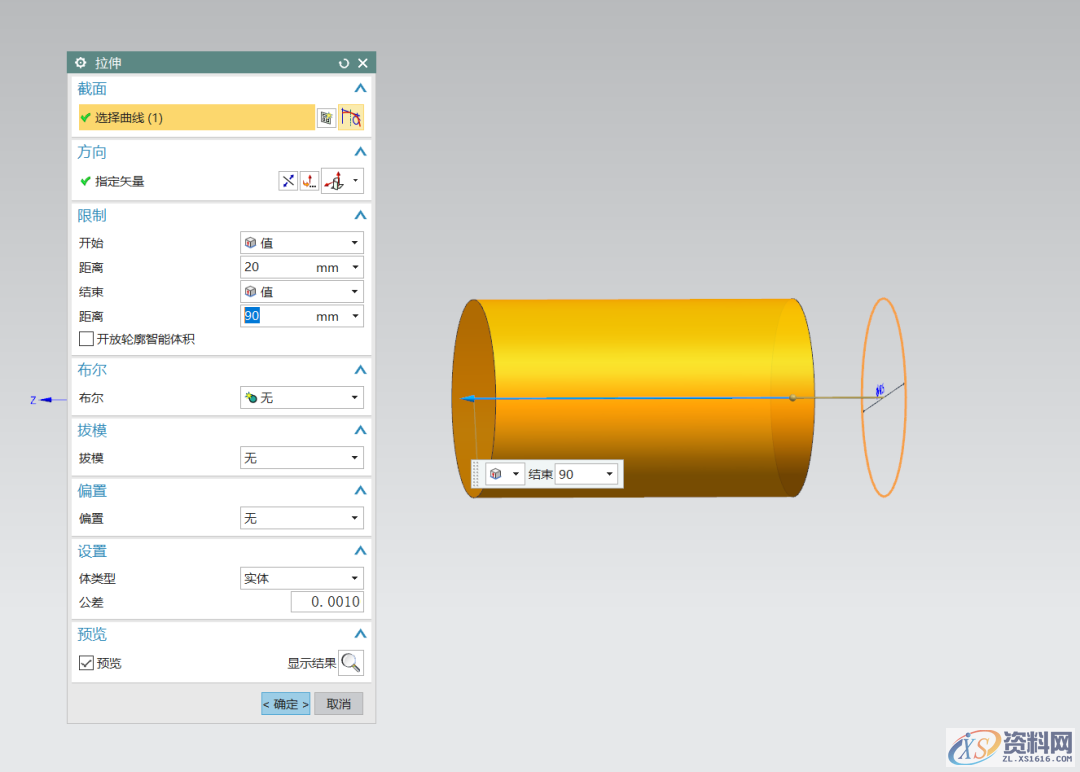Click the sketch section icon in 截面

[326, 118]
